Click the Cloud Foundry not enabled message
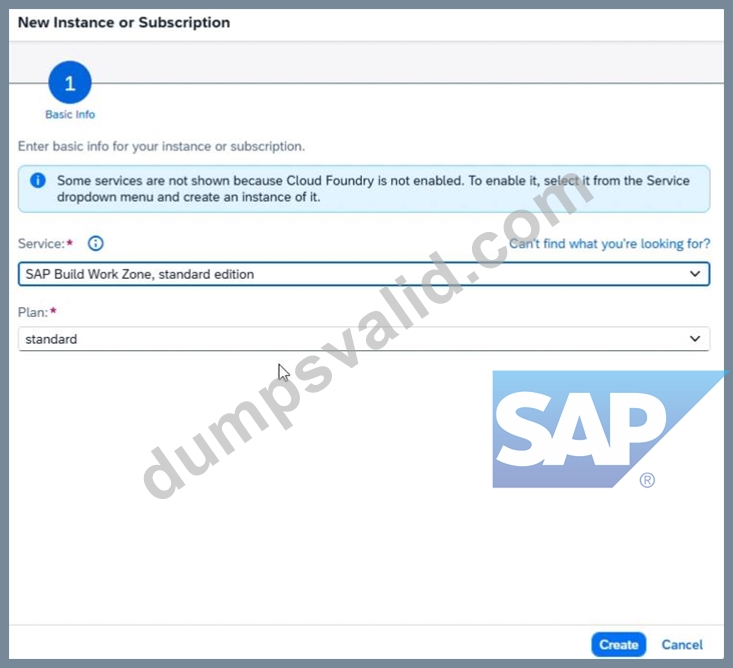Viewport: 733px width, 668px height. pyautogui.click(x=373, y=189)
